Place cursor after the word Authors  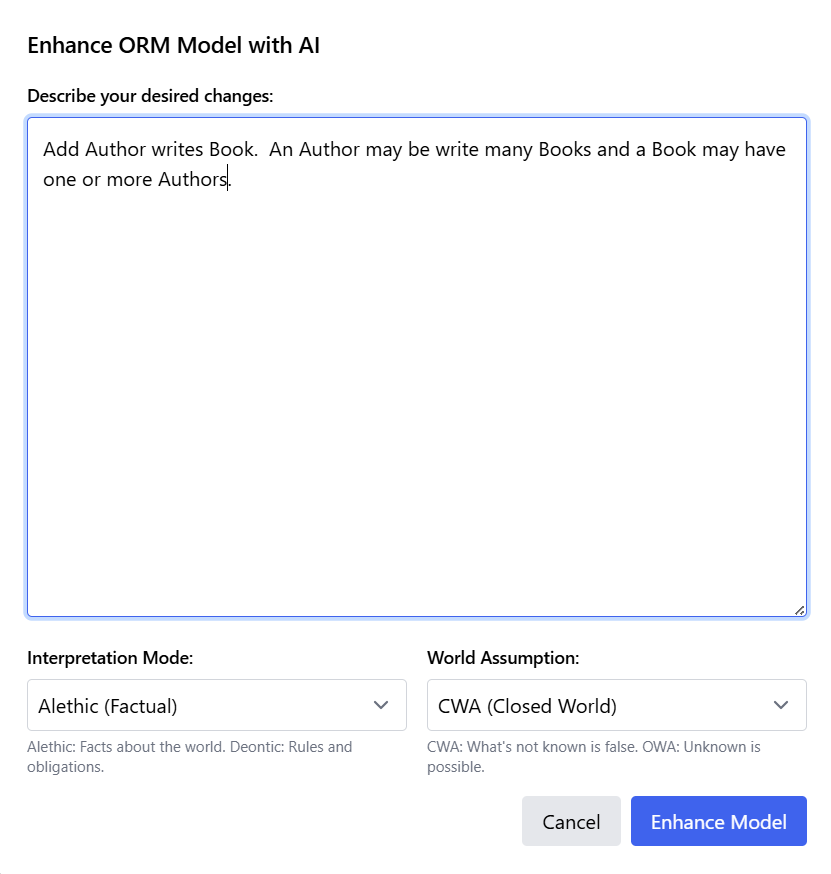[x=228, y=179]
